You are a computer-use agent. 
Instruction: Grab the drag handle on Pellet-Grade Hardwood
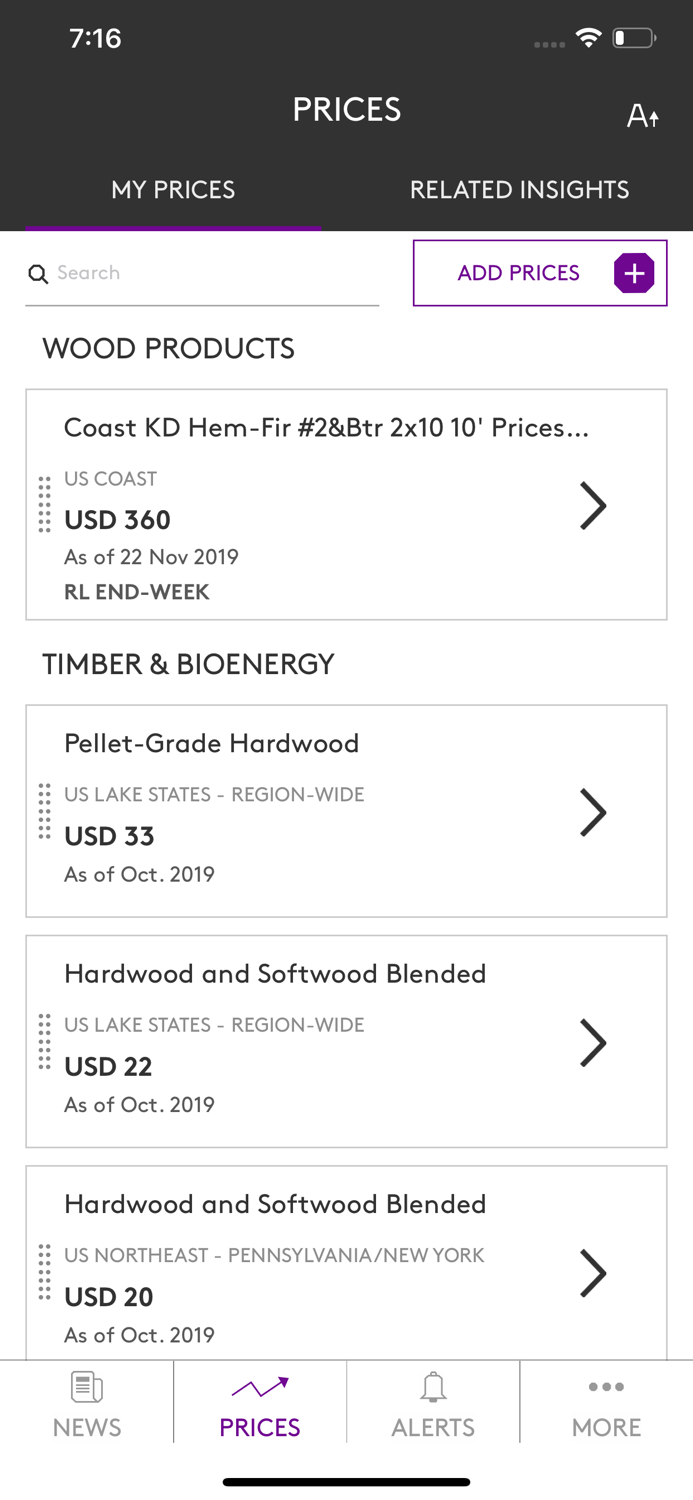point(44,812)
